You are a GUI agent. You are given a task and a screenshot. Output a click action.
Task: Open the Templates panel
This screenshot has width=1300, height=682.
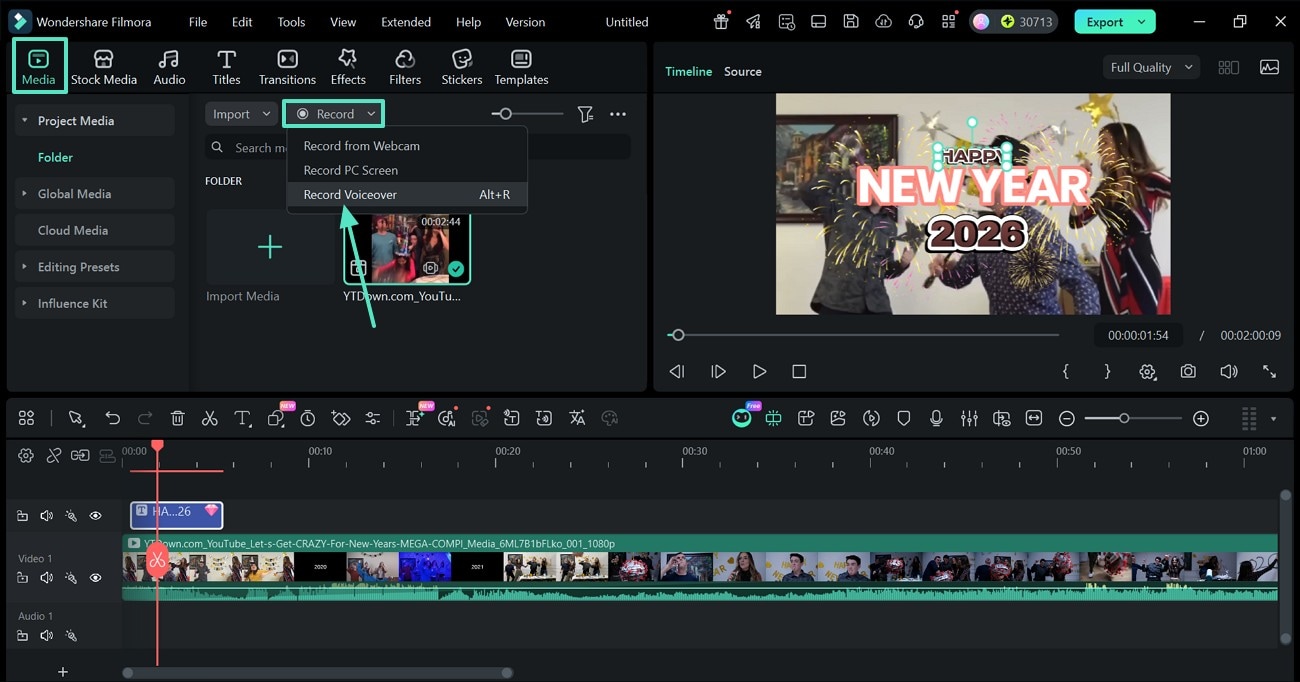pos(521,67)
